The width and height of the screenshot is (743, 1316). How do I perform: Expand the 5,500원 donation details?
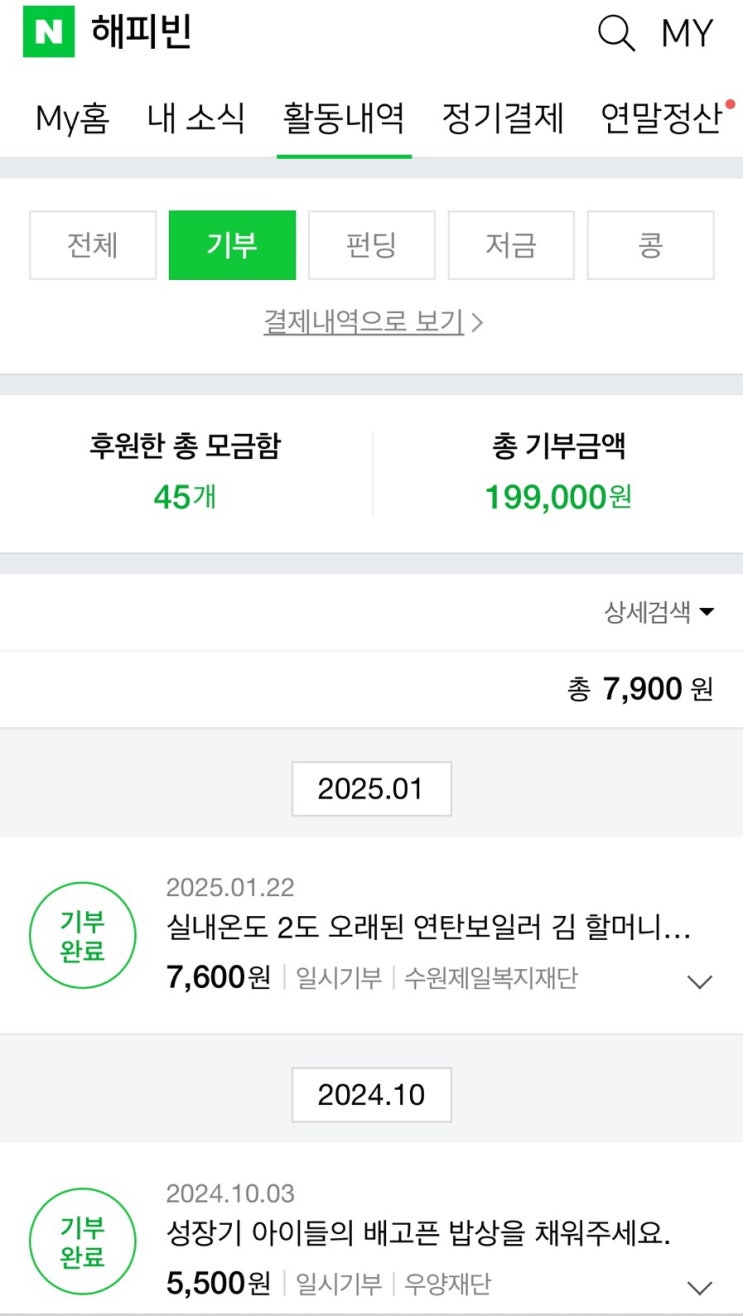point(700,1287)
